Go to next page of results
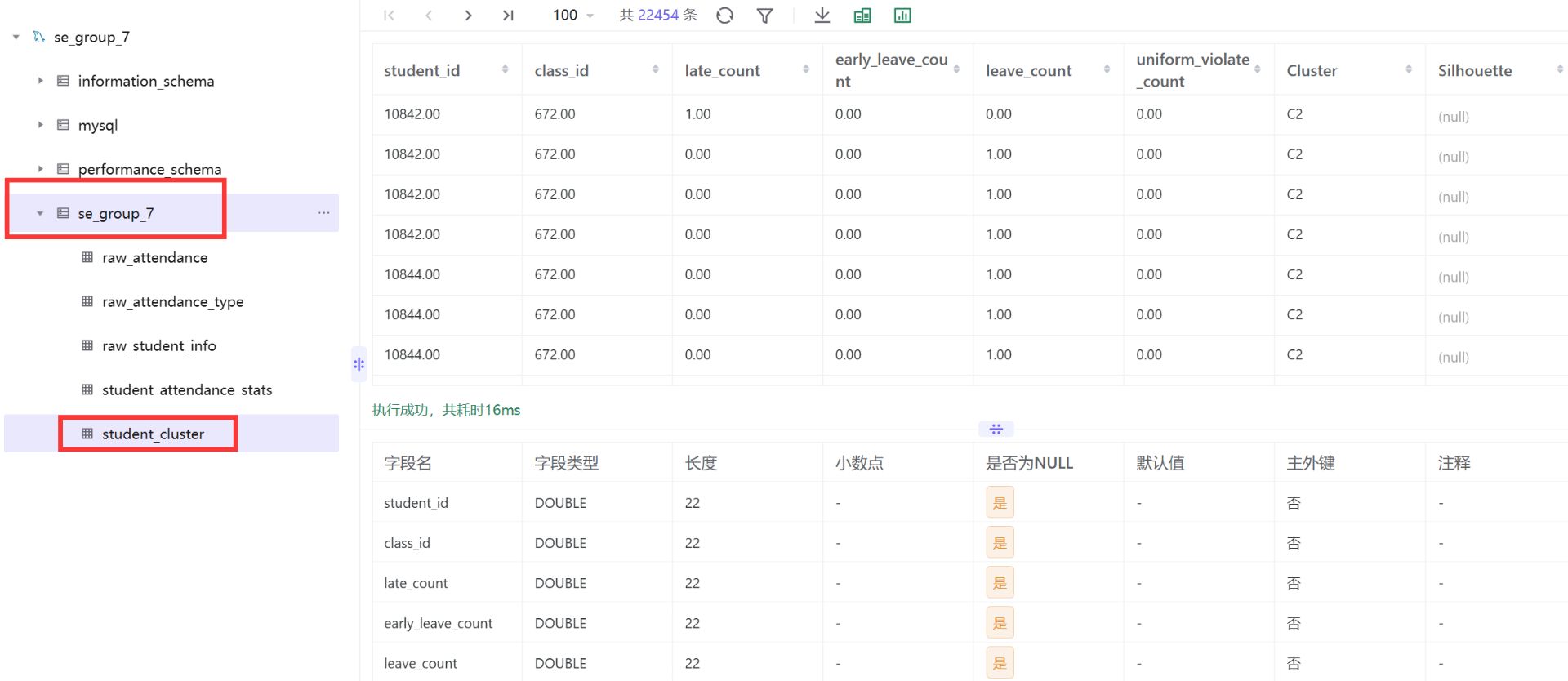Viewport: 1568px width, 681px height. click(x=468, y=15)
